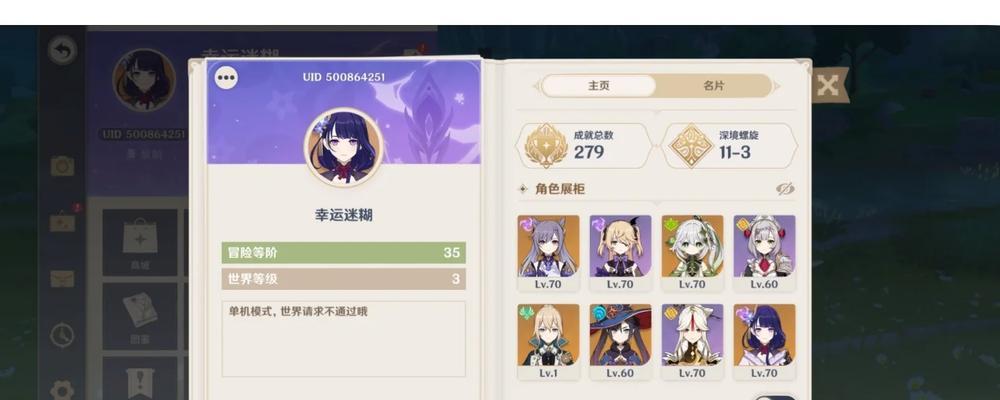Open the settings gear icon

pos(62,390)
